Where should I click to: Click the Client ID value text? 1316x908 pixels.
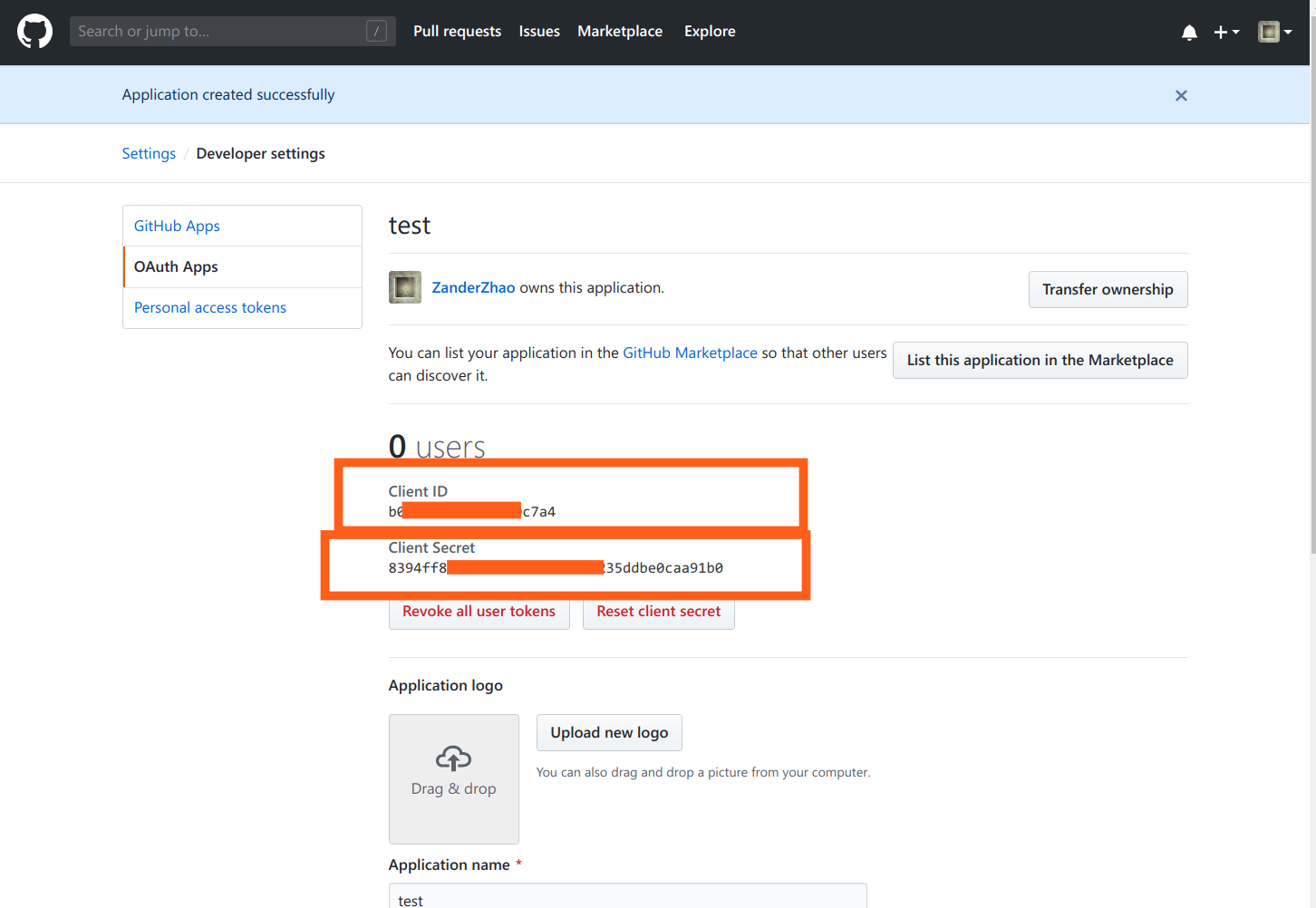472,512
